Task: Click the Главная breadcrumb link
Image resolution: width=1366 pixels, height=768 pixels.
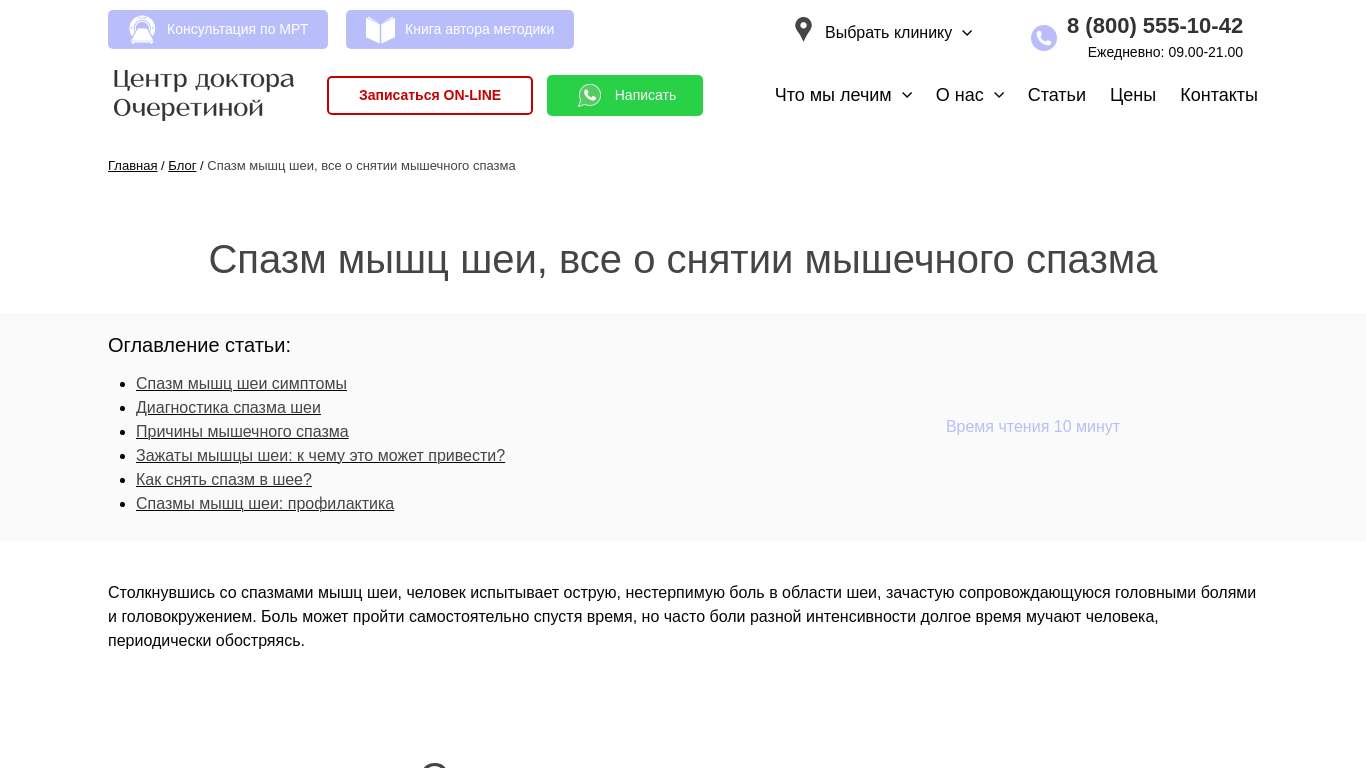Action: [x=132, y=166]
